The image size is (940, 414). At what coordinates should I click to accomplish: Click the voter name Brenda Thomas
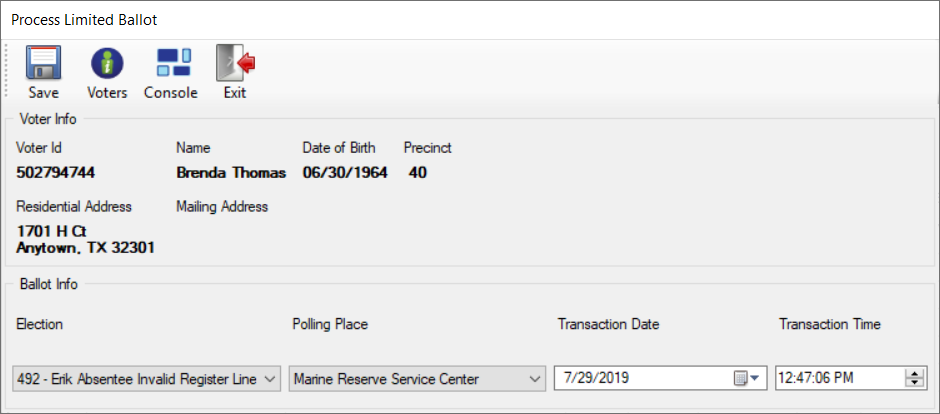(x=231, y=173)
